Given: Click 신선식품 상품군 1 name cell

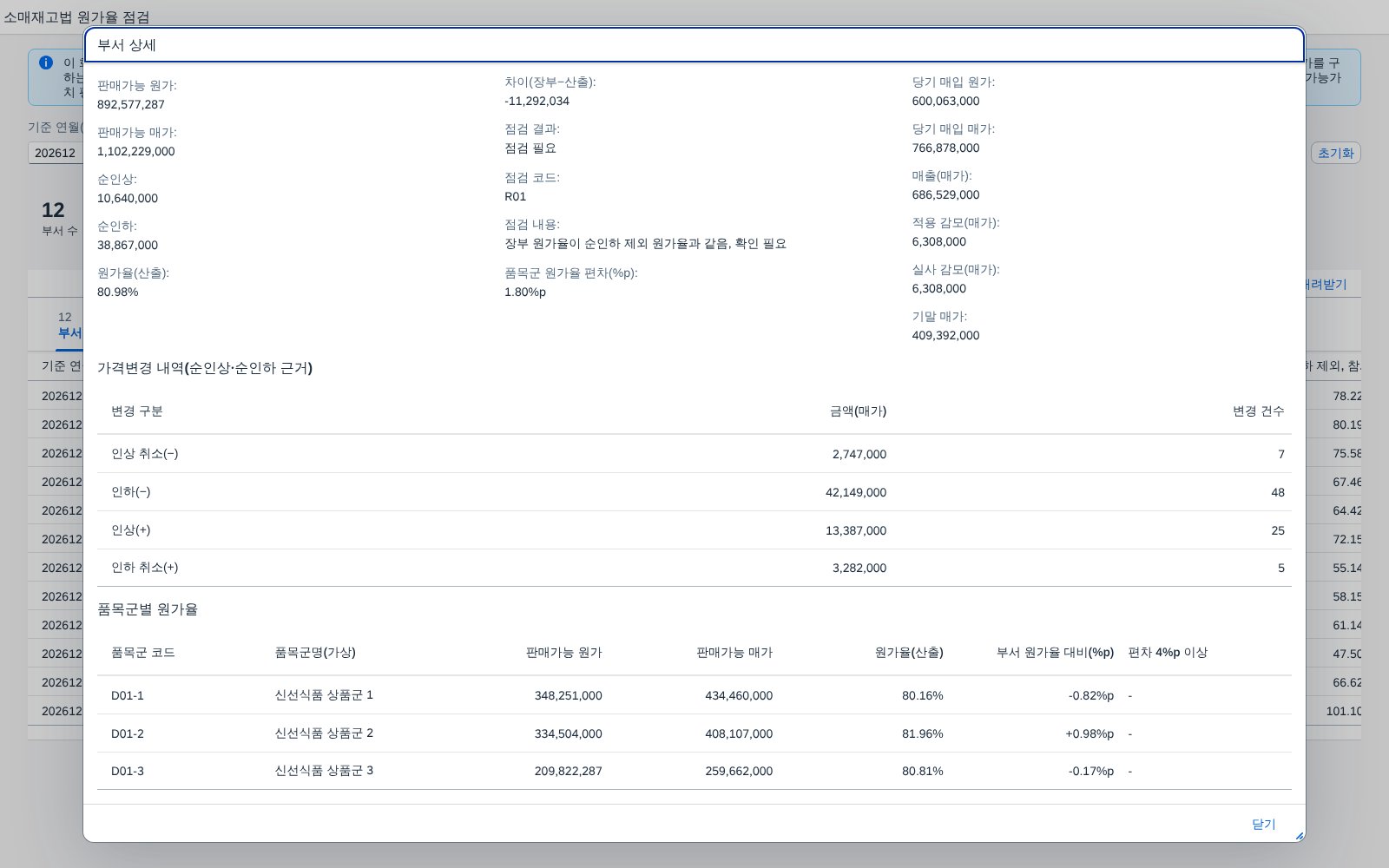Looking at the screenshot, I should pos(324,695).
